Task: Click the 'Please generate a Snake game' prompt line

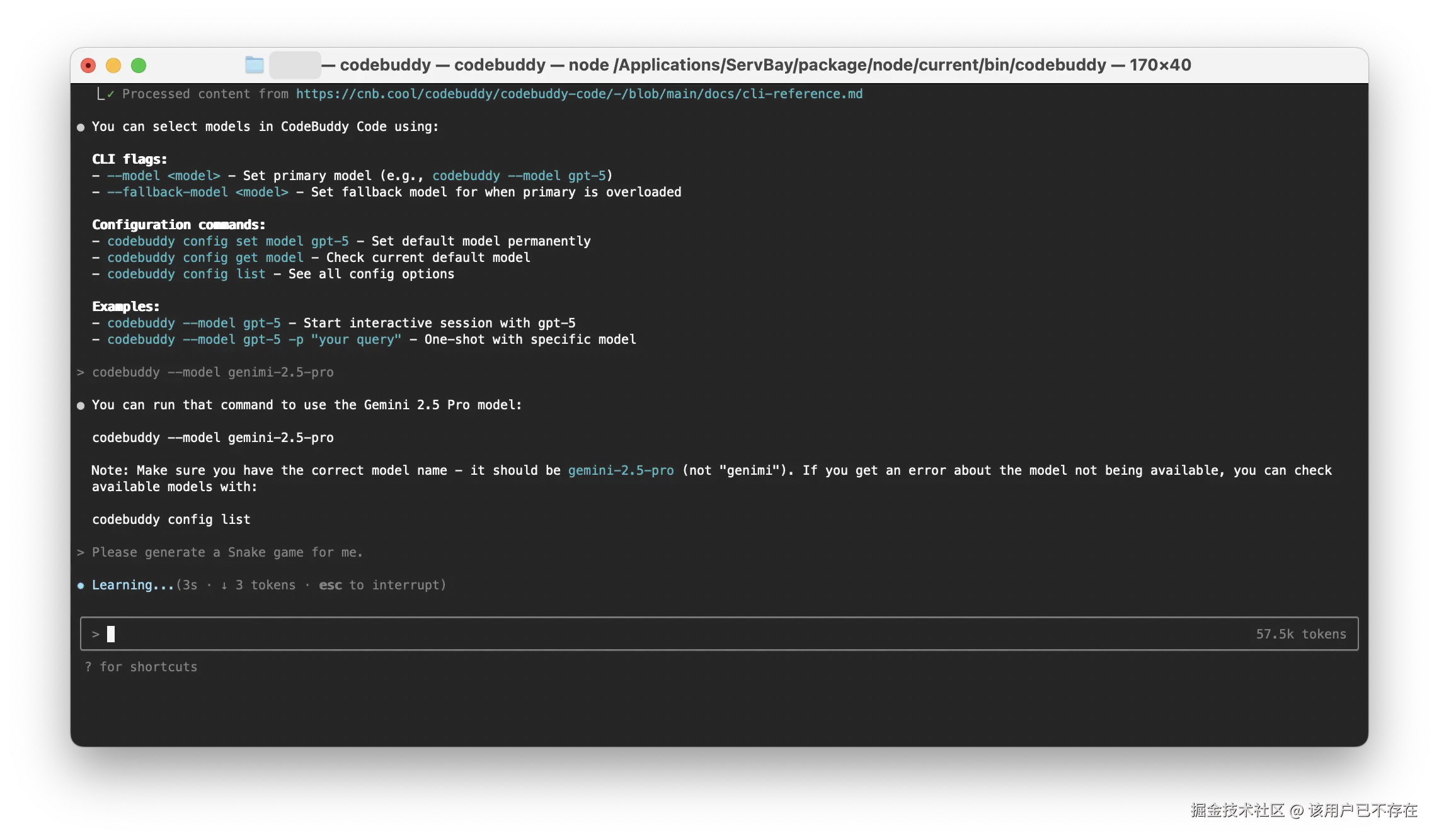Action: (227, 552)
